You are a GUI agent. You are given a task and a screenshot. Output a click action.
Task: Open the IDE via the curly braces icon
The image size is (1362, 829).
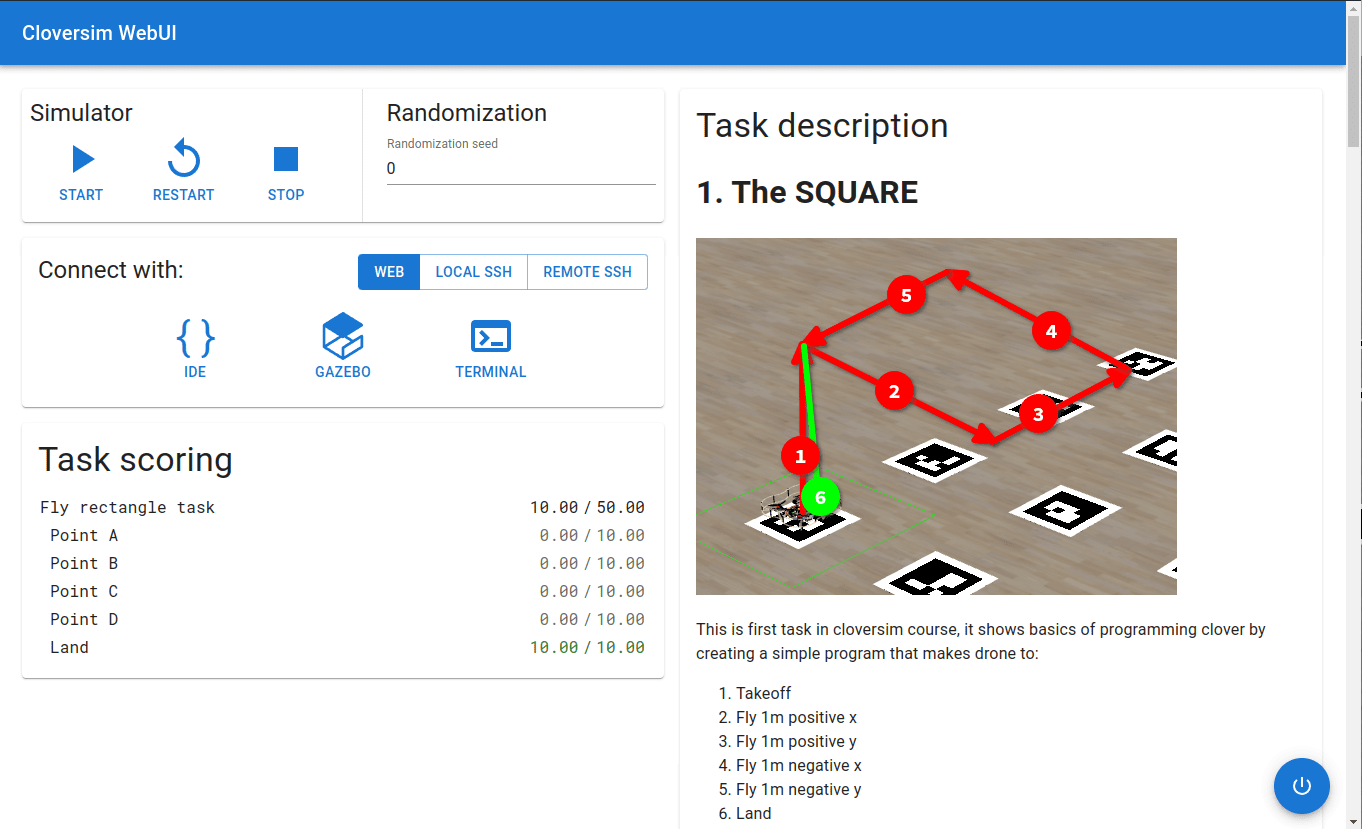[195, 336]
